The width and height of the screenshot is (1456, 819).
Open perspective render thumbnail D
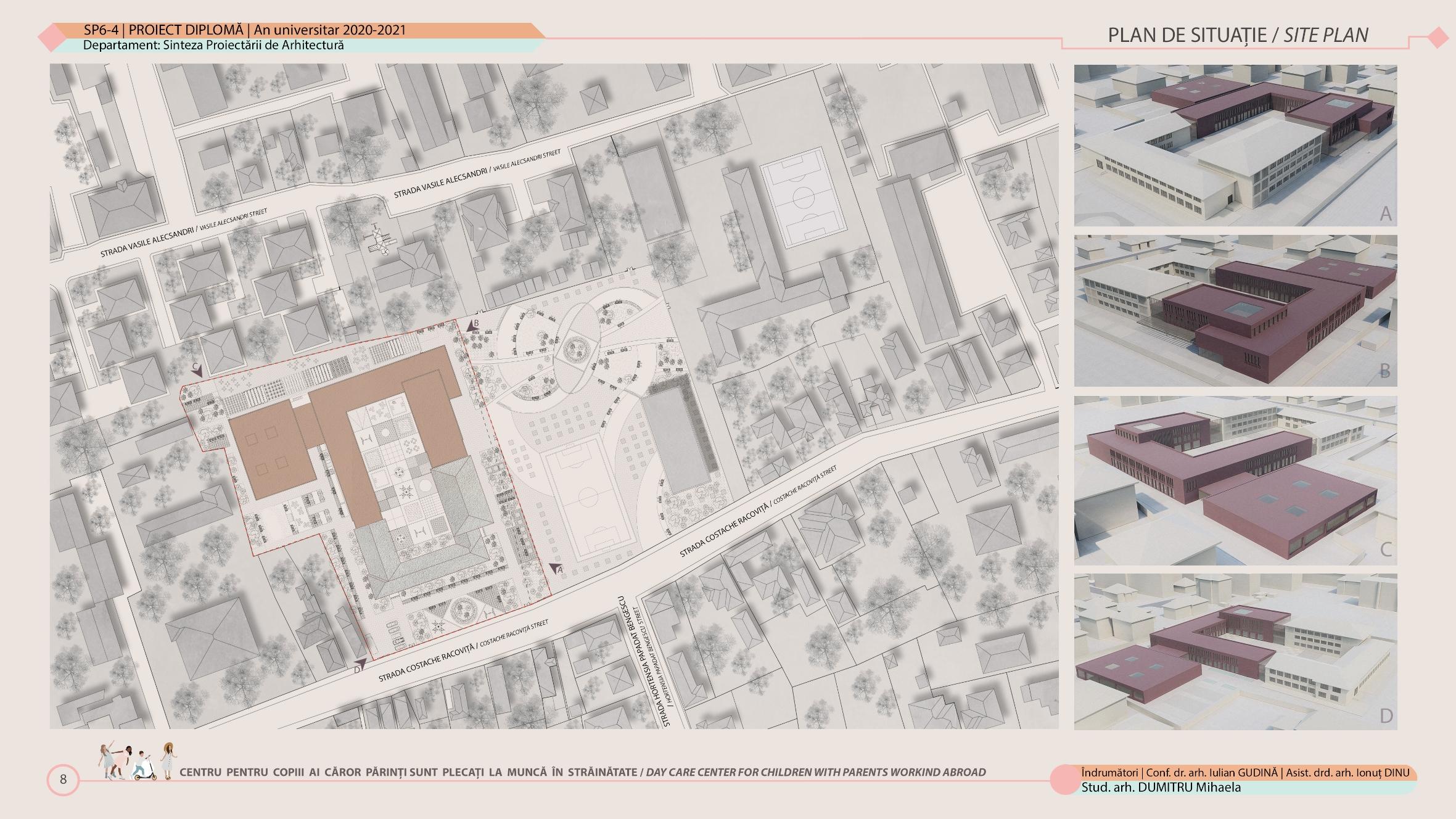point(1235,651)
